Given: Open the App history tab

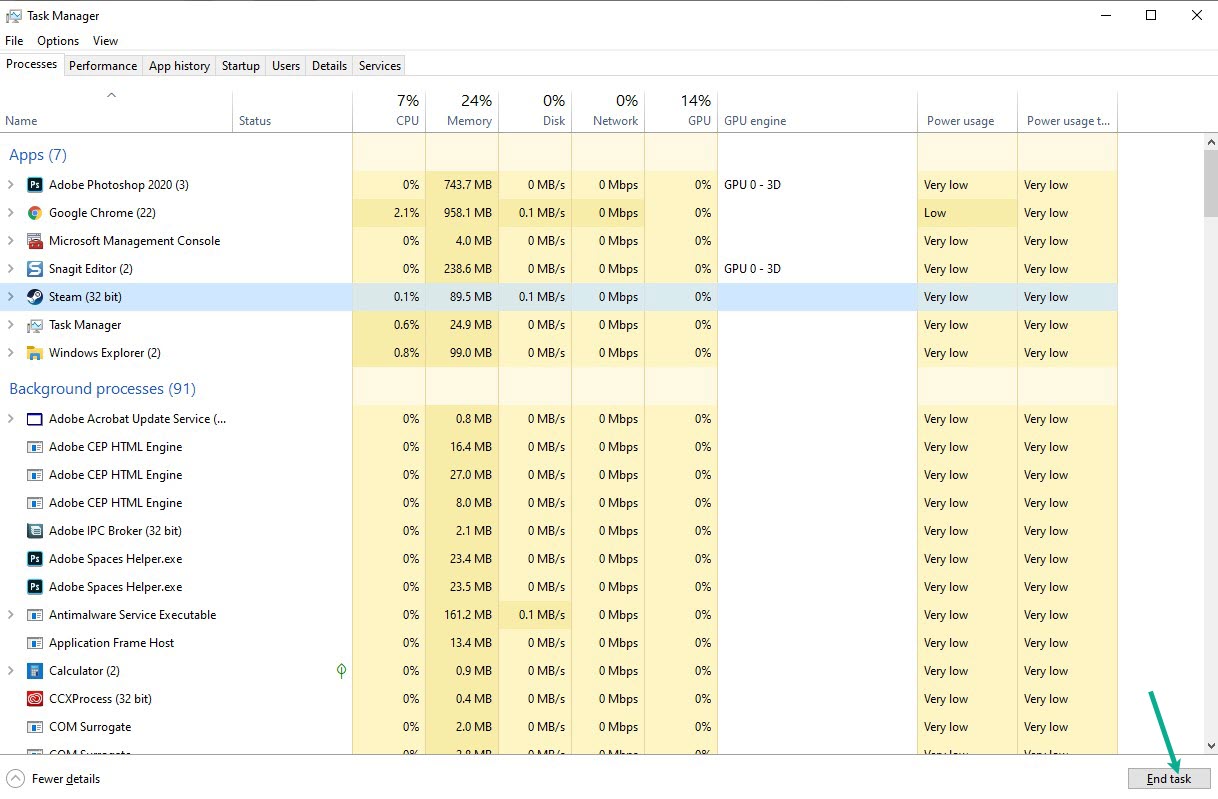Looking at the screenshot, I should (179, 66).
